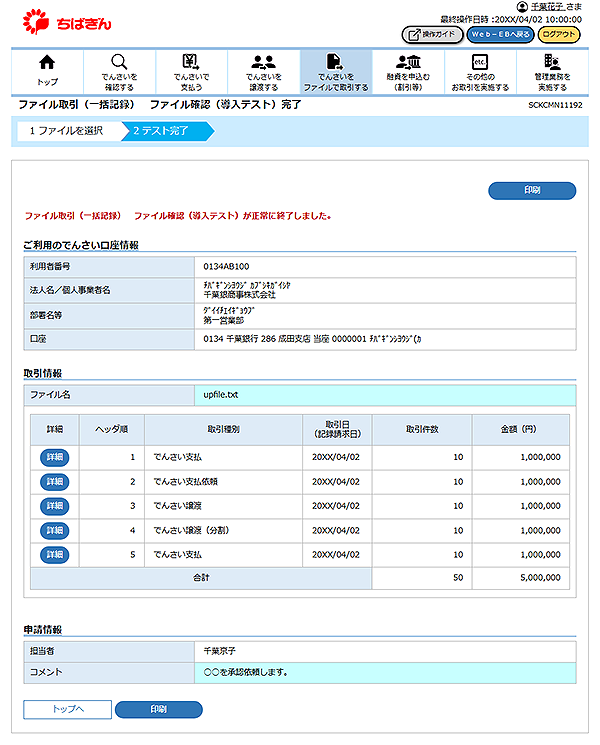Screen dimensions: 600x745
Task: Open その他のお取引を実施する menu
Action: point(480,71)
